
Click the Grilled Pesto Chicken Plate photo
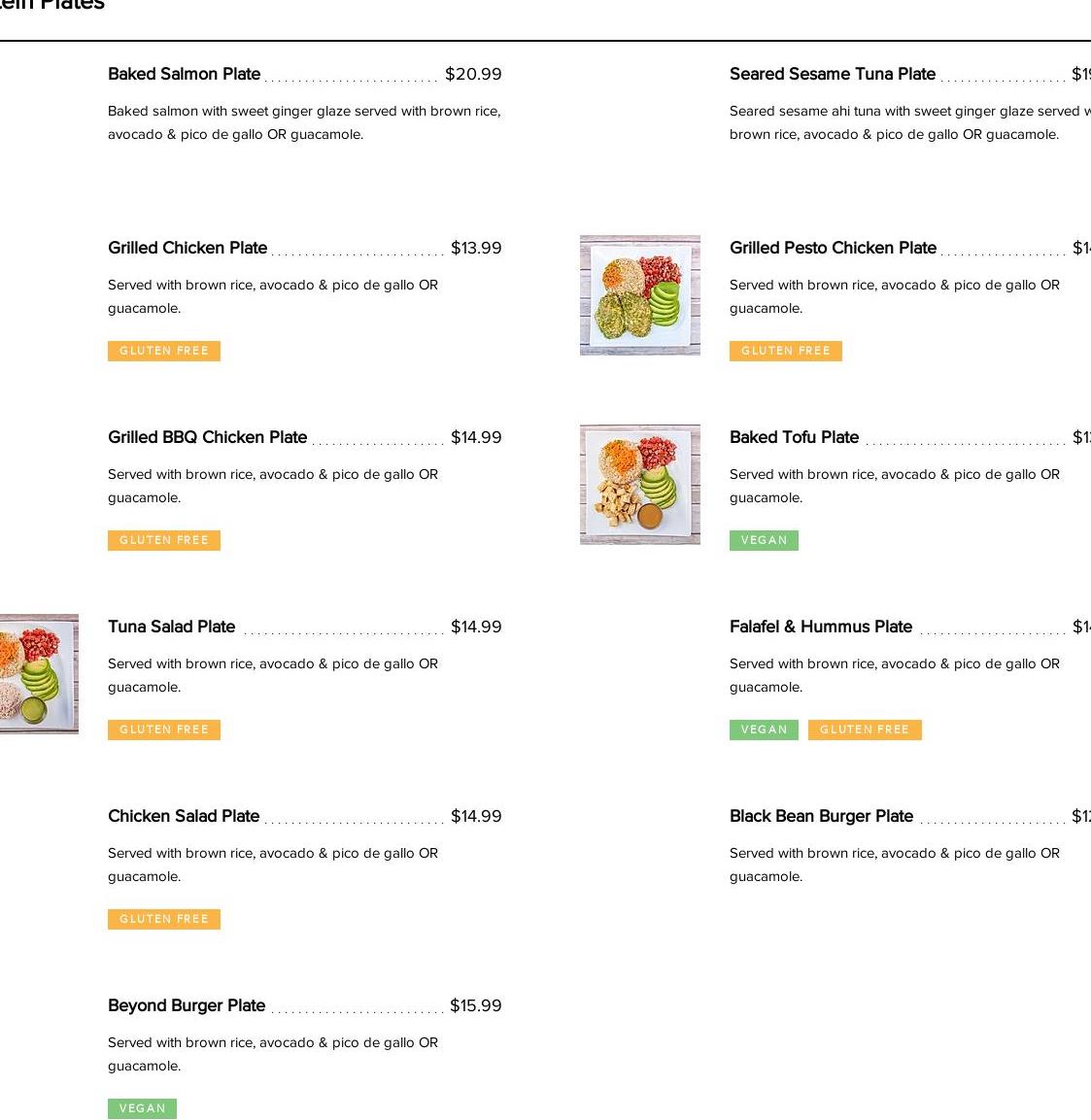640,295
